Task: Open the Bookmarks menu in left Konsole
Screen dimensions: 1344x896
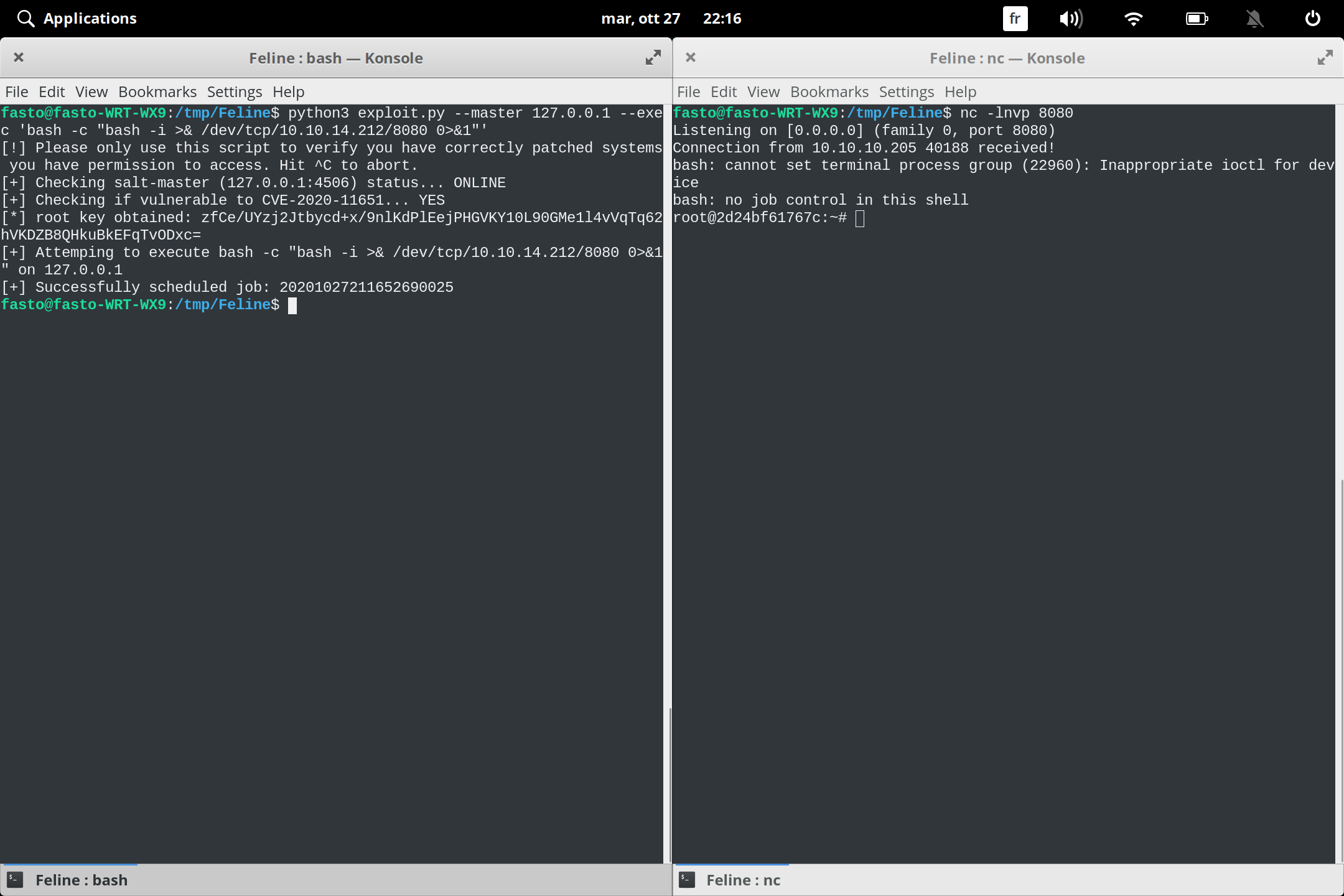Action: click(157, 91)
